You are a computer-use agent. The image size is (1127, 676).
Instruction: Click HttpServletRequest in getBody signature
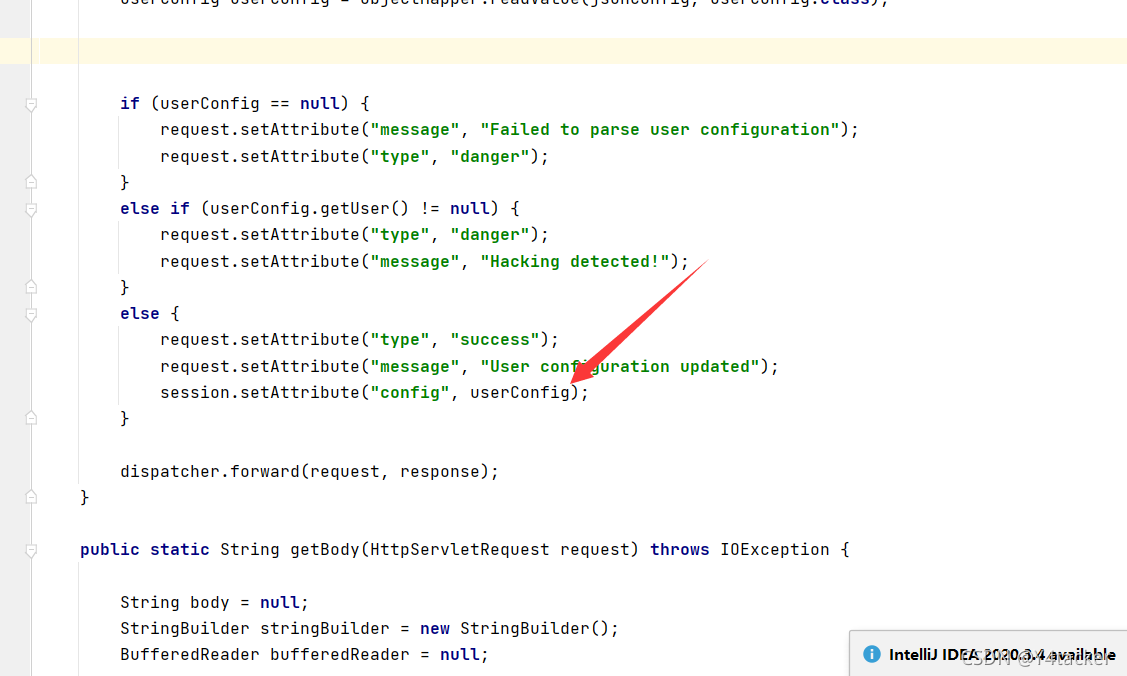tap(459, 550)
